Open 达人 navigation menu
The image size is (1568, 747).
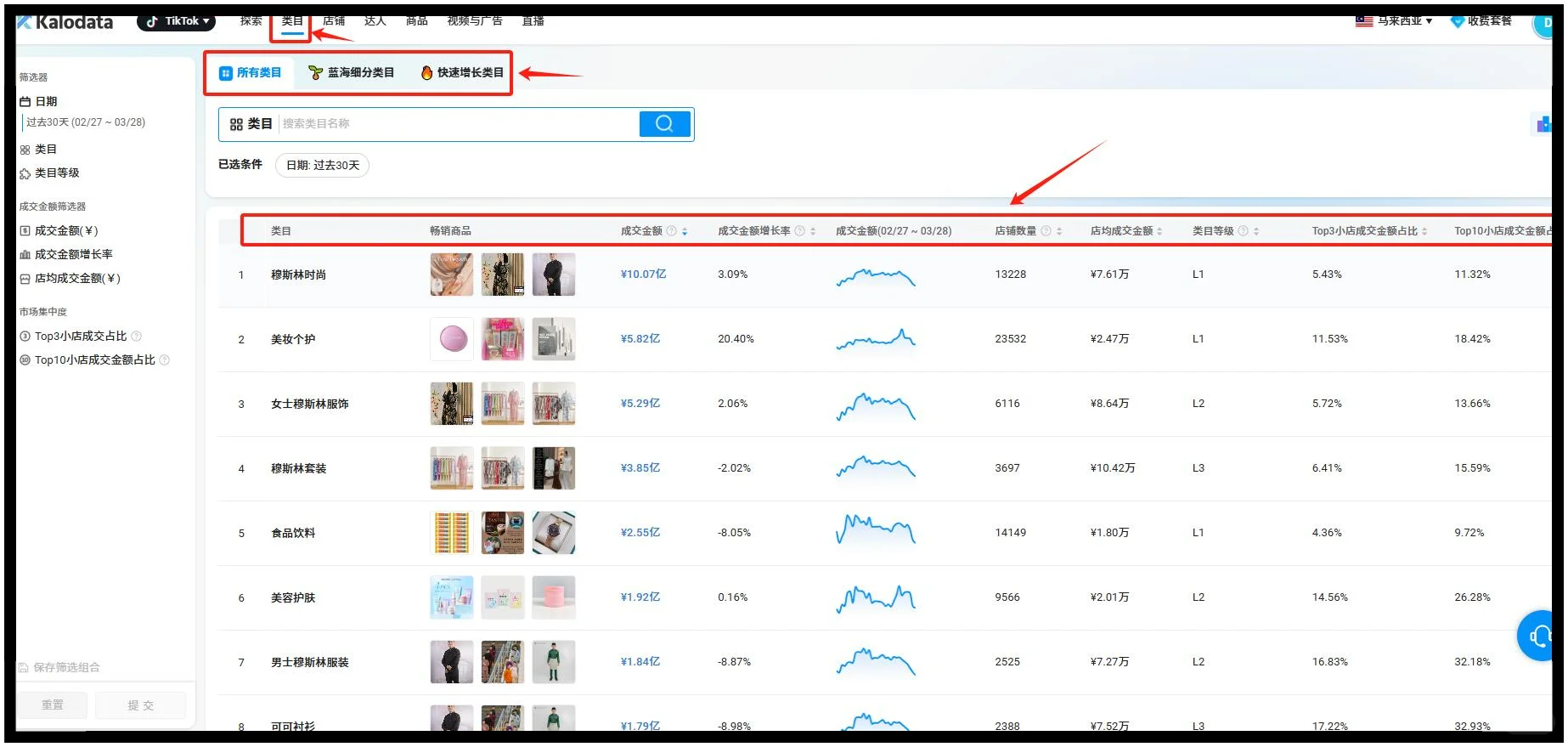(x=375, y=21)
